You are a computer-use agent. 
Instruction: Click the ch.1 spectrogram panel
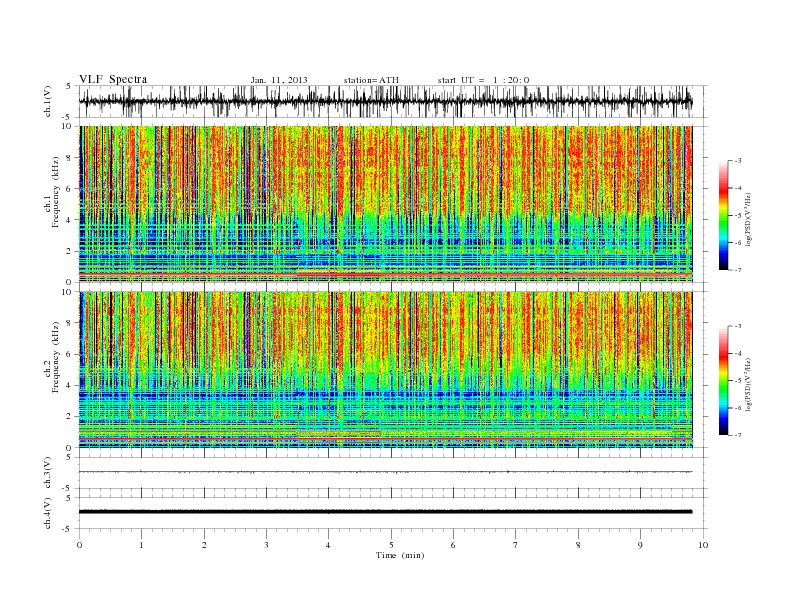point(385,204)
